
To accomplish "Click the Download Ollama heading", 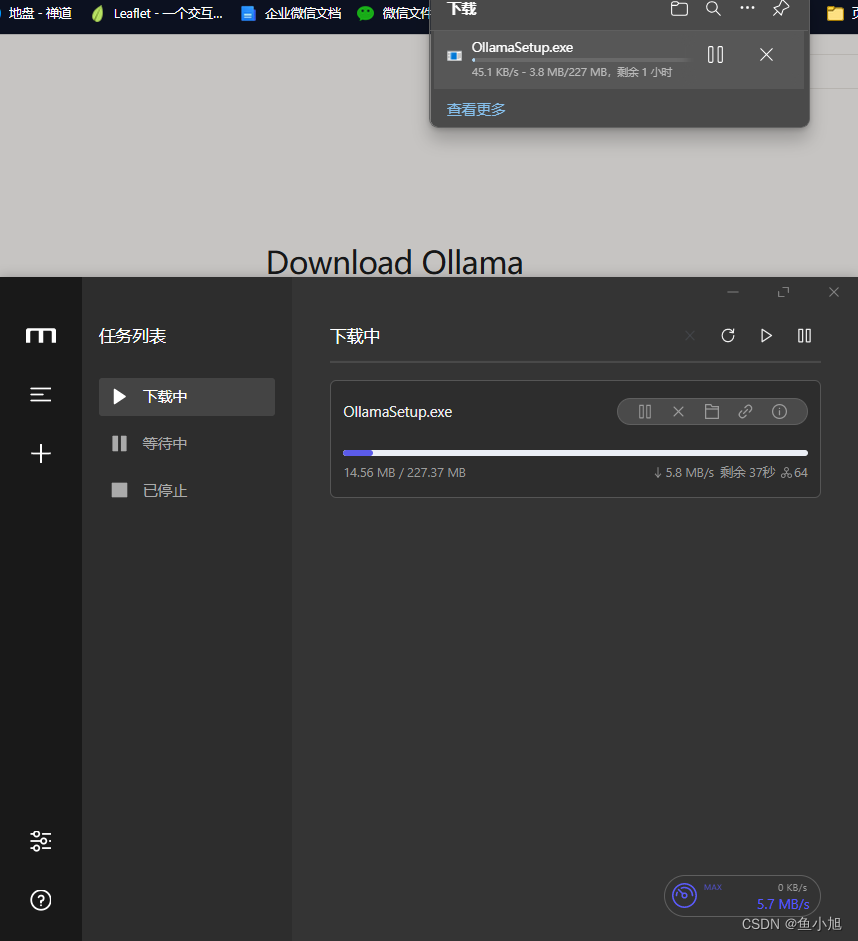I will (394, 262).
